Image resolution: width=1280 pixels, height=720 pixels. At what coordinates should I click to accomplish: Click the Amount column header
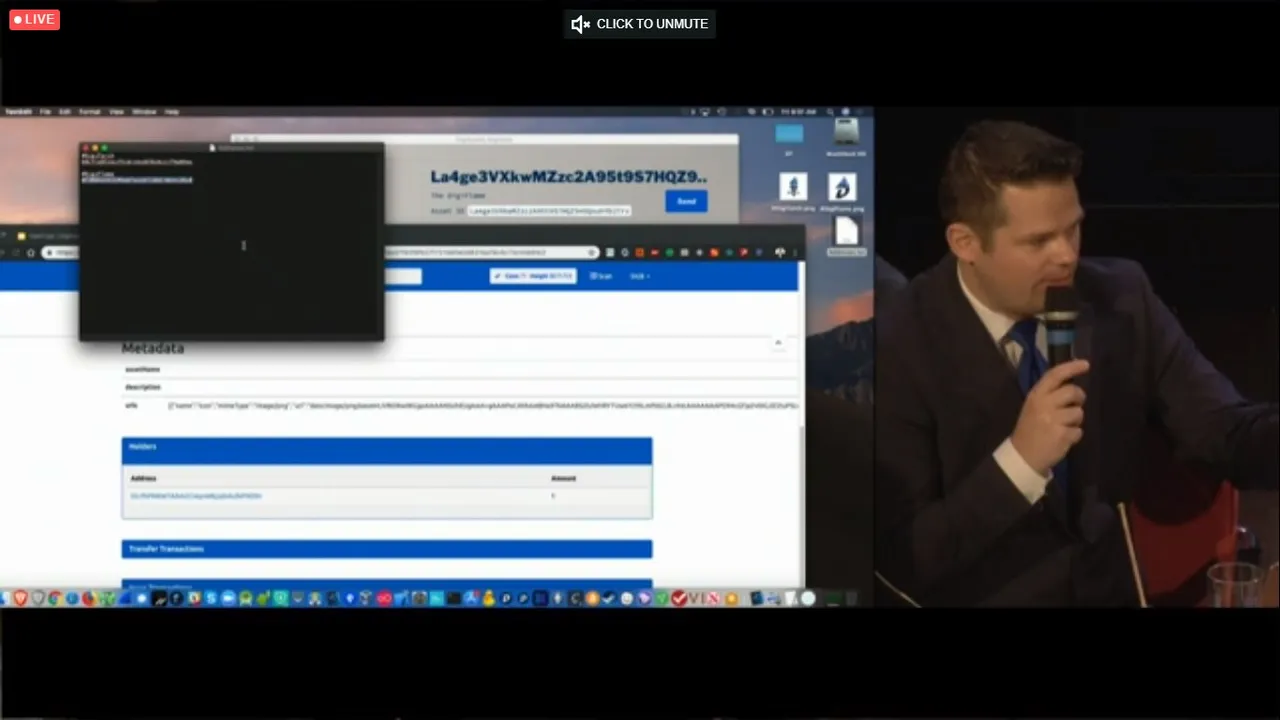tap(563, 478)
